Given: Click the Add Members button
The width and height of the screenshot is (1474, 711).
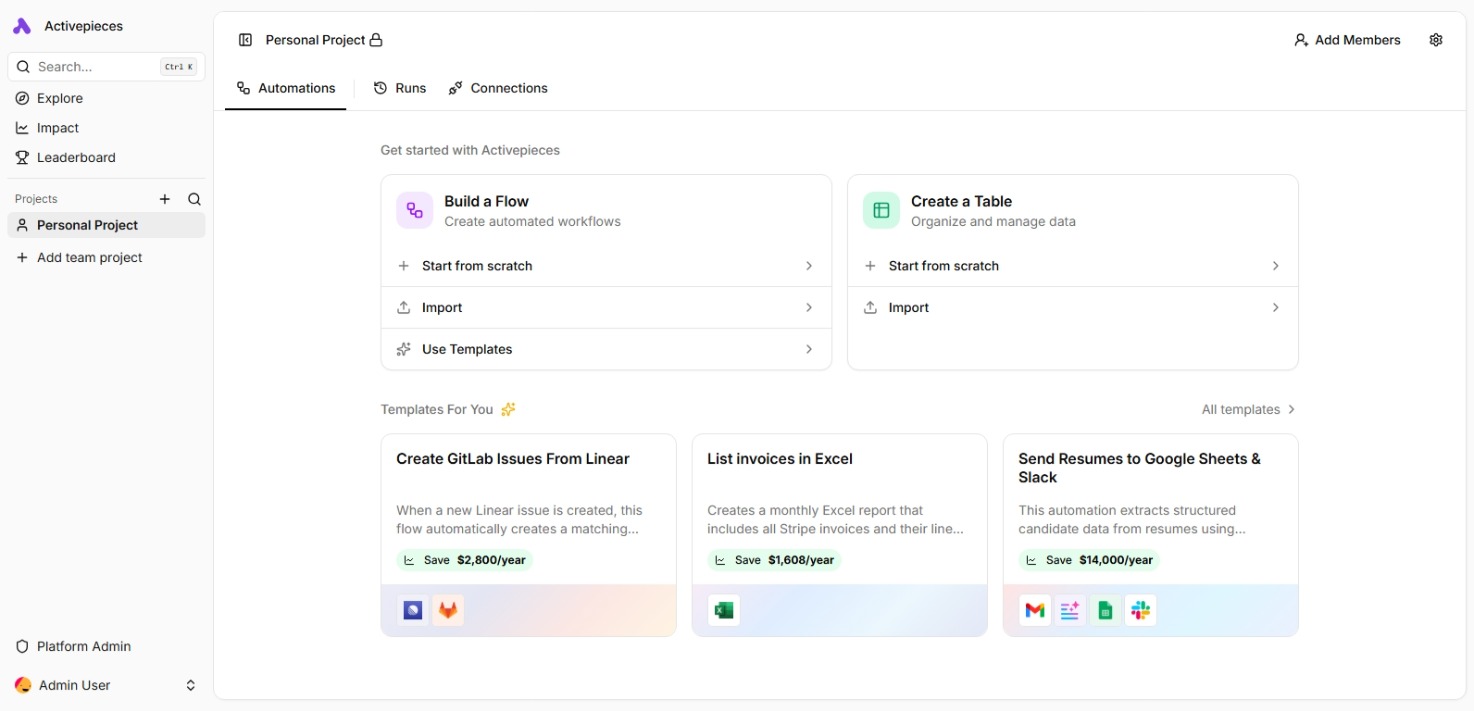Looking at the screenshot, I should point(1347,40).
